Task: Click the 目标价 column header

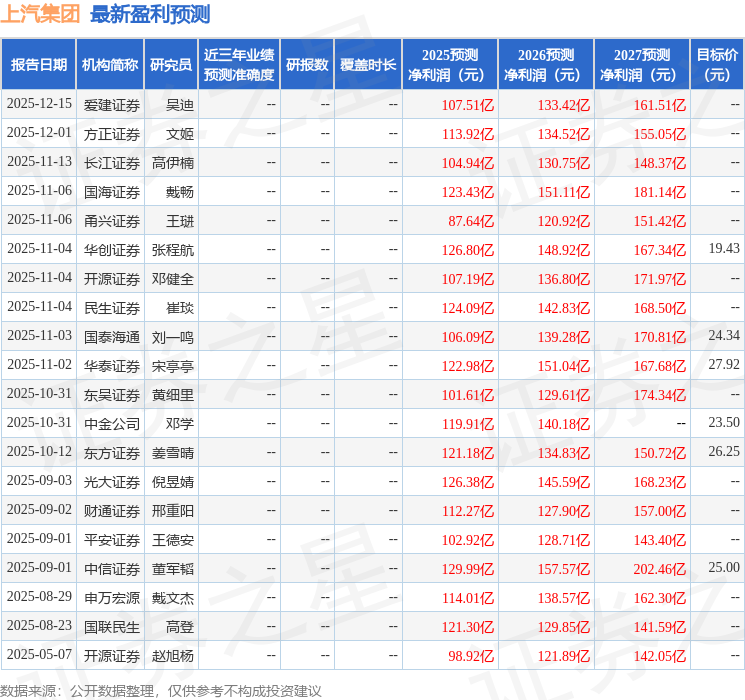Action: pos(716,64)
